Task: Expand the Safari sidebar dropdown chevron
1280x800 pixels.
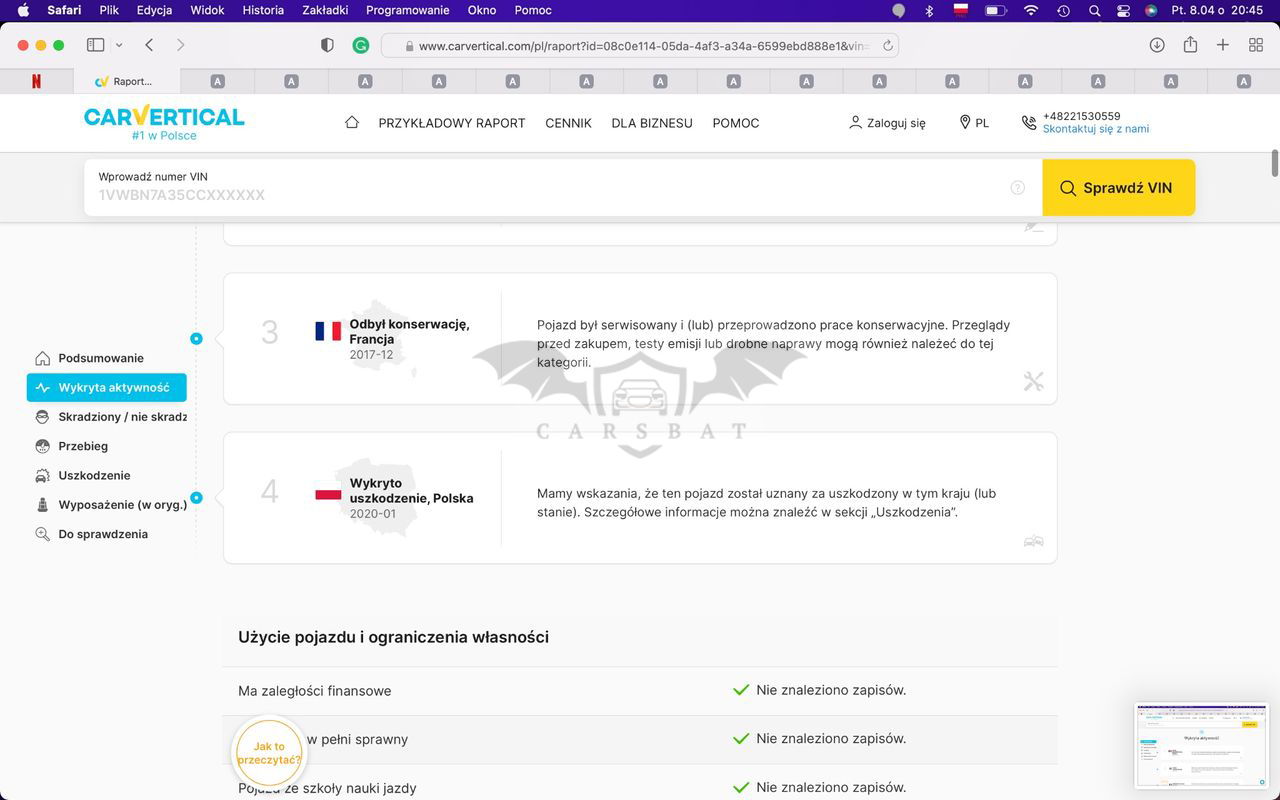Action: (x=119, y=45)
